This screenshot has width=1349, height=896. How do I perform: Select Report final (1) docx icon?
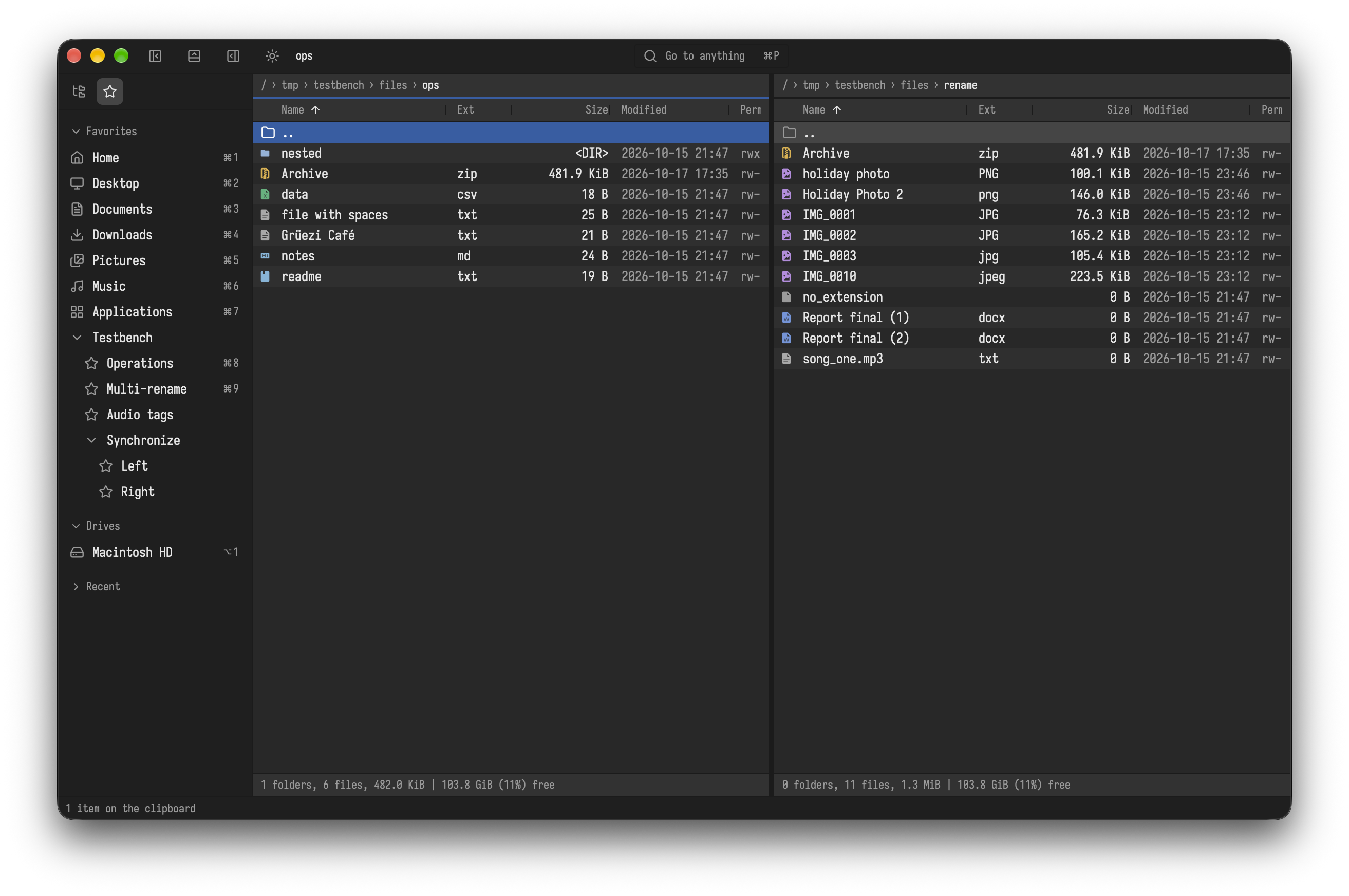click(x=786, y=318)
